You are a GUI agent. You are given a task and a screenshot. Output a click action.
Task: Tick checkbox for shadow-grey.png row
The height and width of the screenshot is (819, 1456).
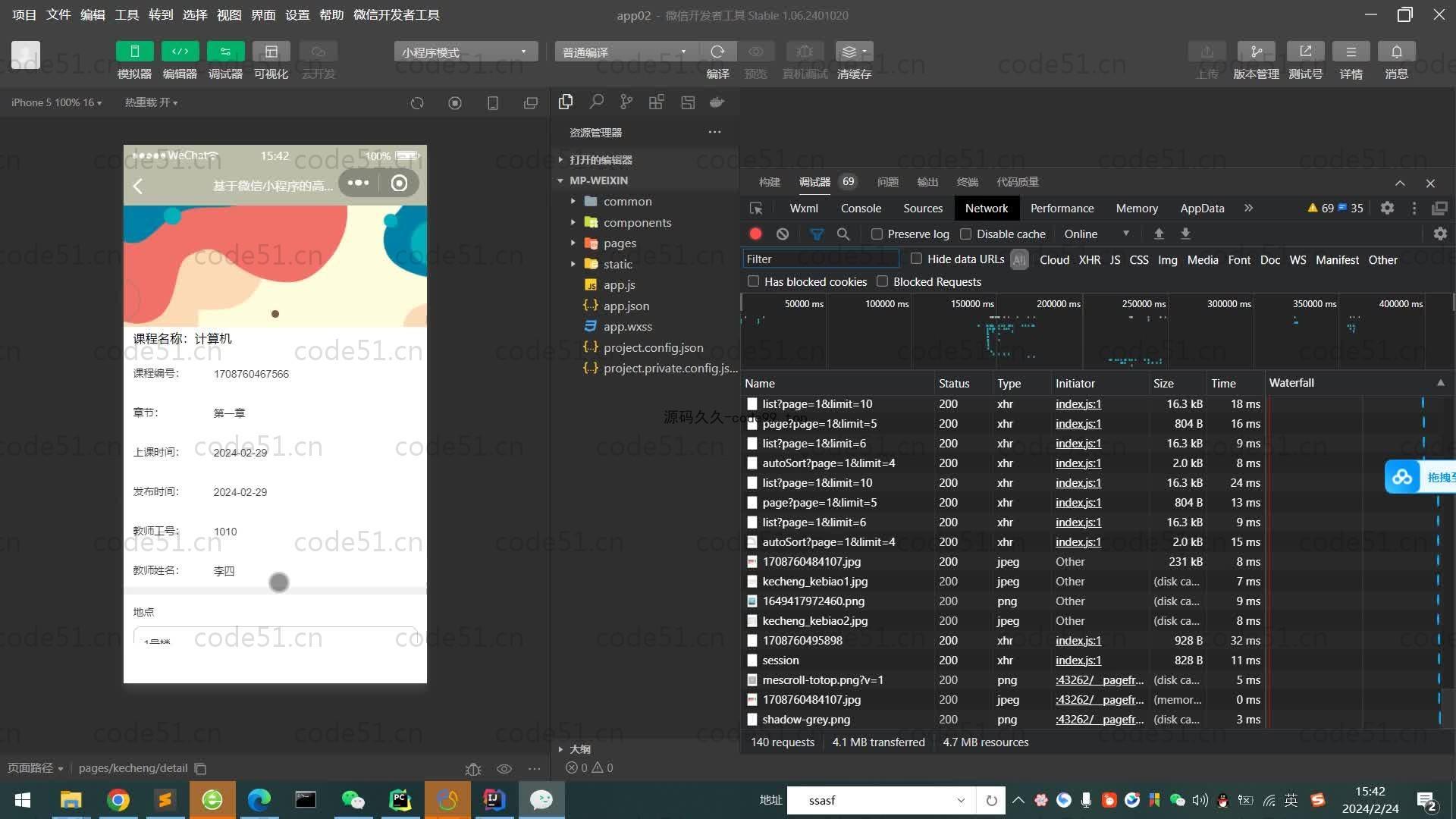pos(752,720)
